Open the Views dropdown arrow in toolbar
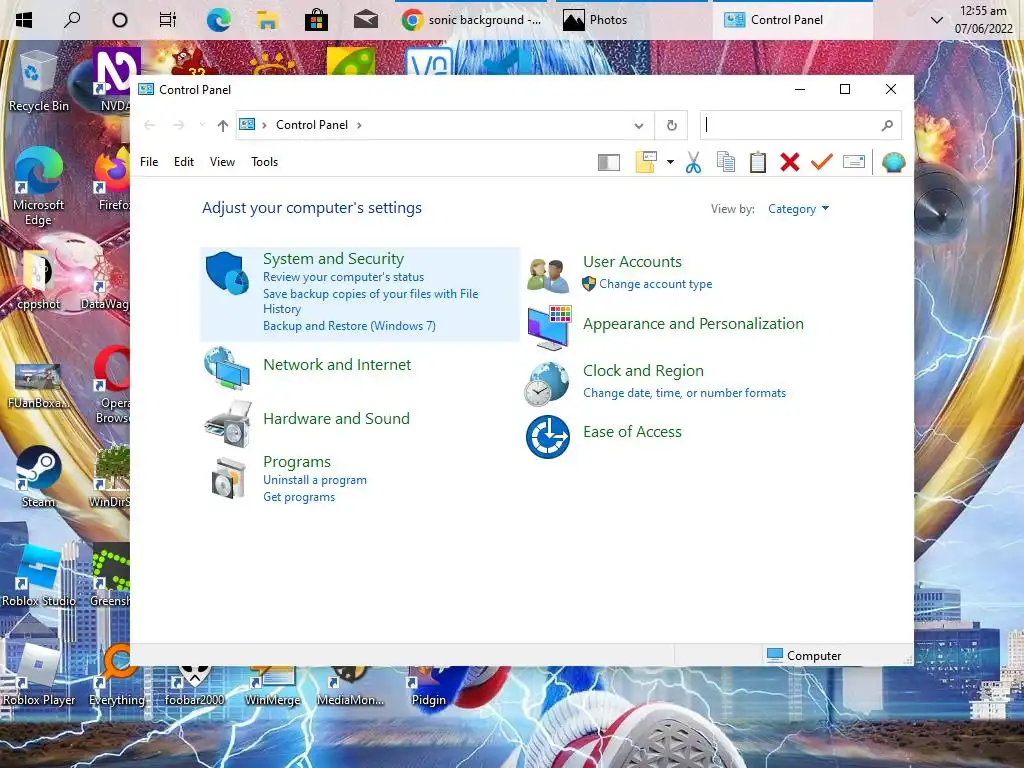Image resolution: width=1024 pixels, height=768 pixels. click(x=670, y=162)
